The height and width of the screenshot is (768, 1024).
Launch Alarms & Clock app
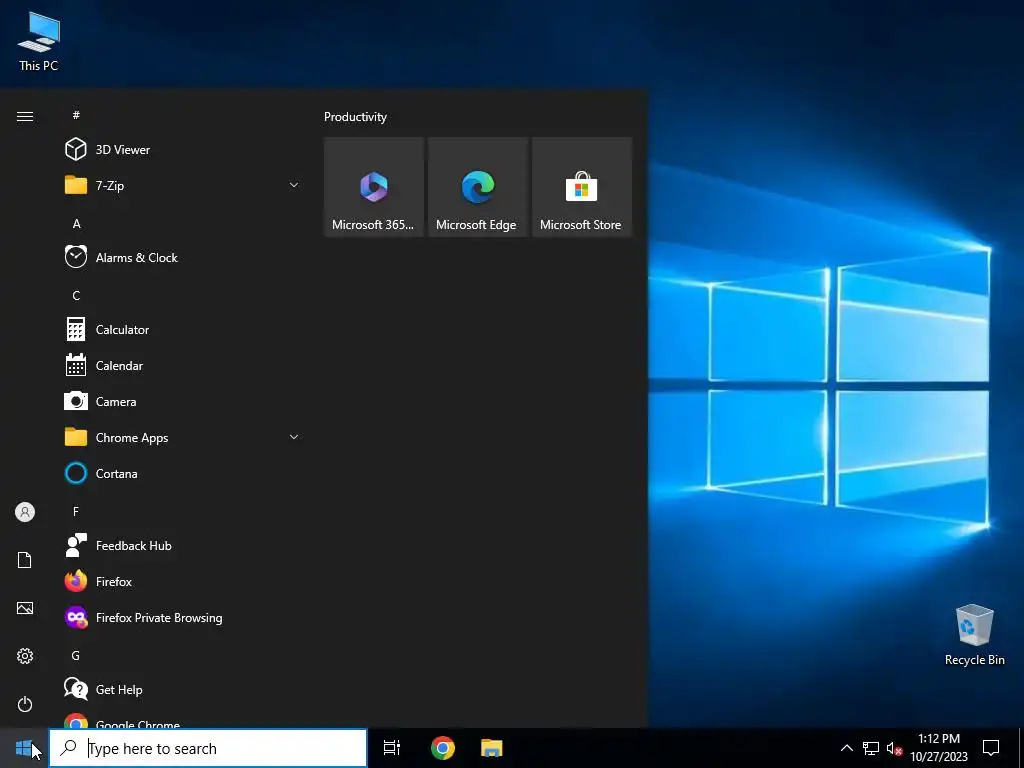183,257
